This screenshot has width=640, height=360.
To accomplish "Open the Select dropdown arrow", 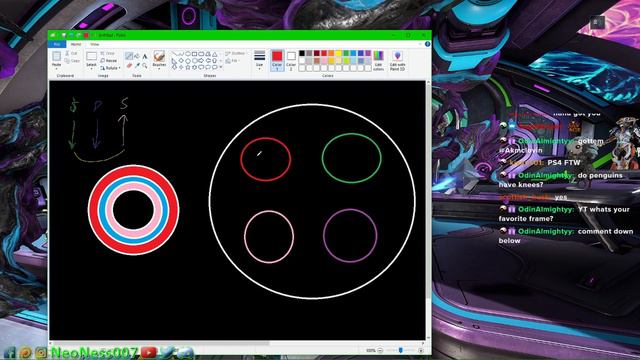I will point(91,69).
